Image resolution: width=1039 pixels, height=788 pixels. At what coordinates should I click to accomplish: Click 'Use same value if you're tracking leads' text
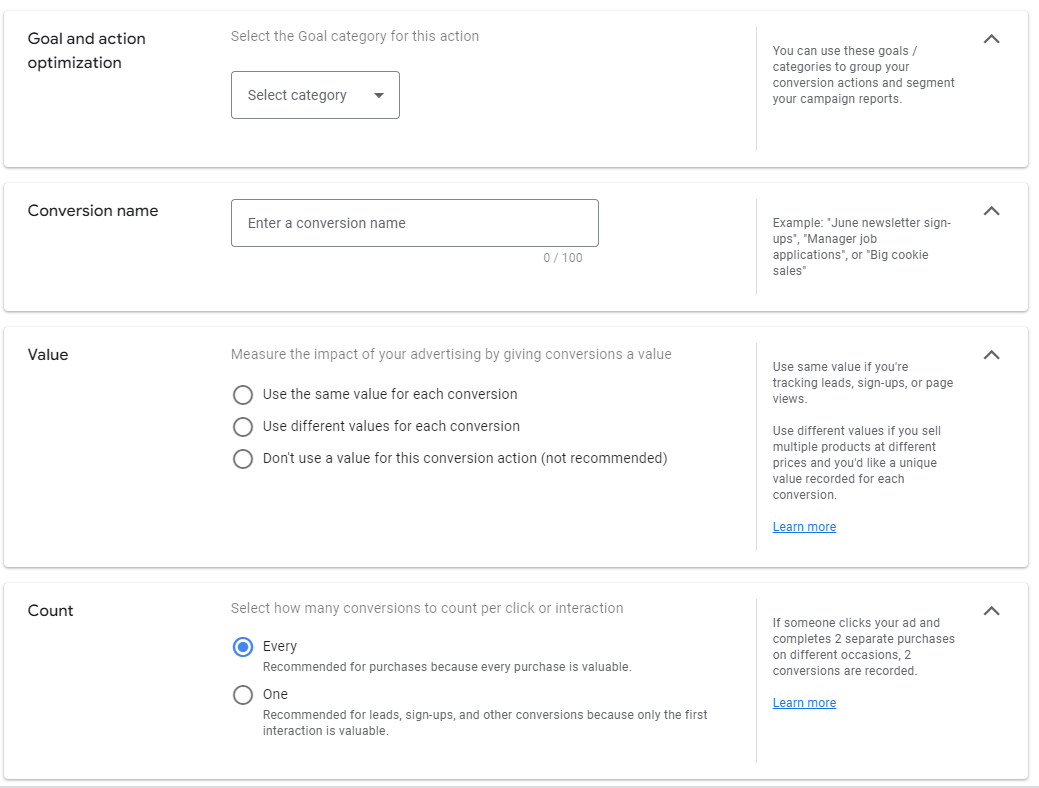click(x=863, y=383)
